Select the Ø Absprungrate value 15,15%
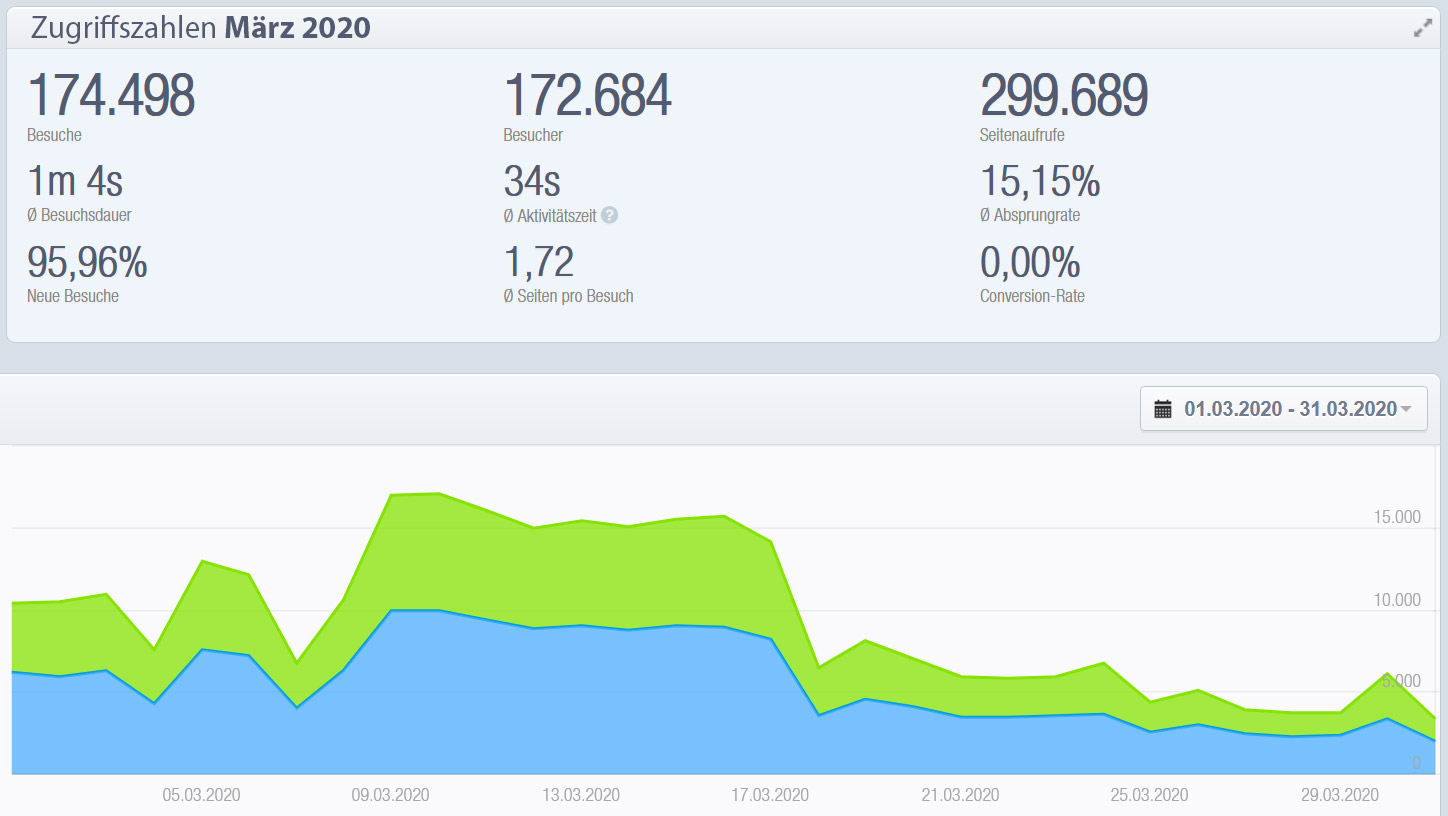Image resolution: width=1448 pixels, height=816 pixels. point(1040,182)
